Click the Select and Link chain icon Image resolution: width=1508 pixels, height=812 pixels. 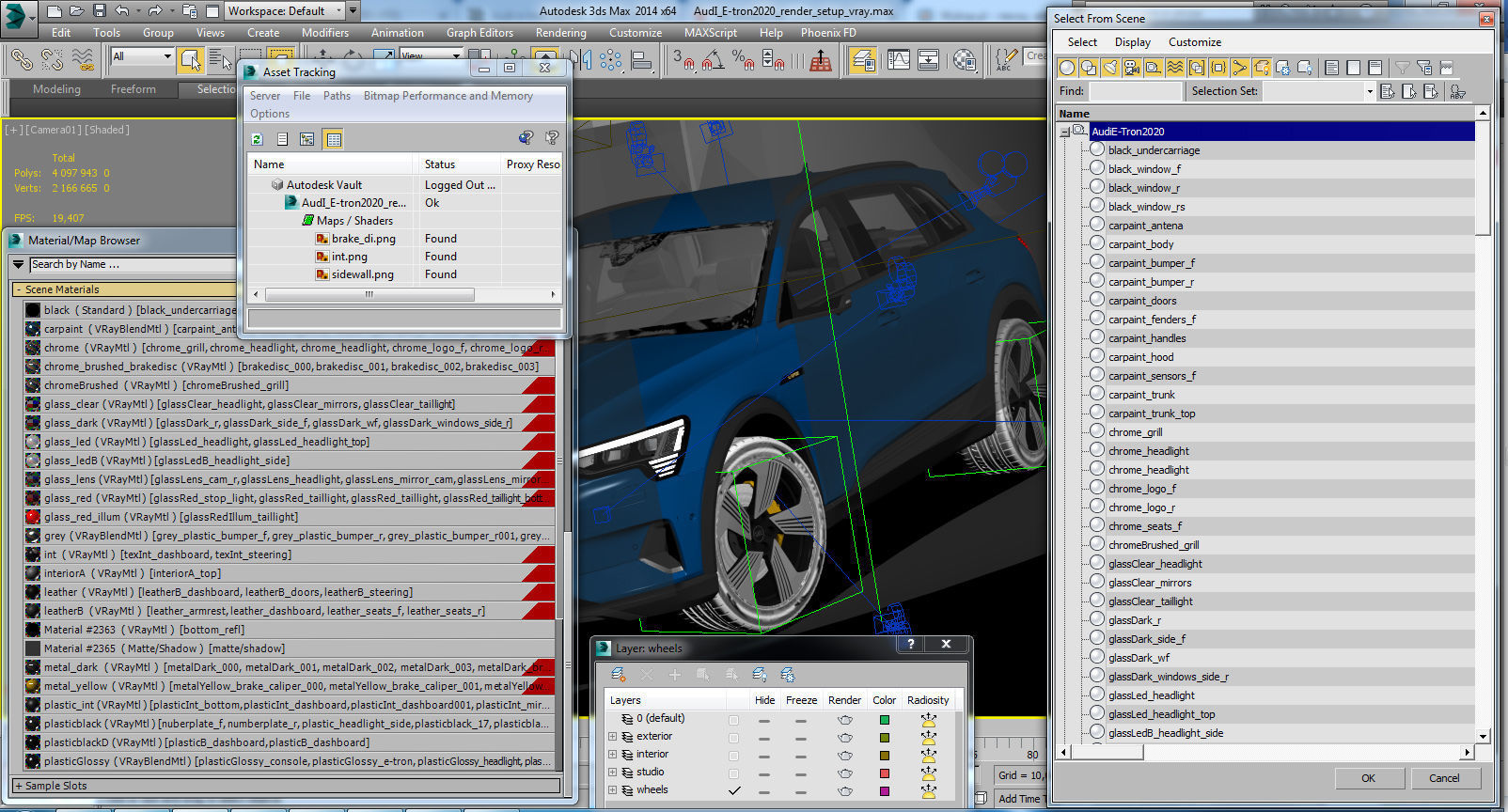(x=21, y=60)
